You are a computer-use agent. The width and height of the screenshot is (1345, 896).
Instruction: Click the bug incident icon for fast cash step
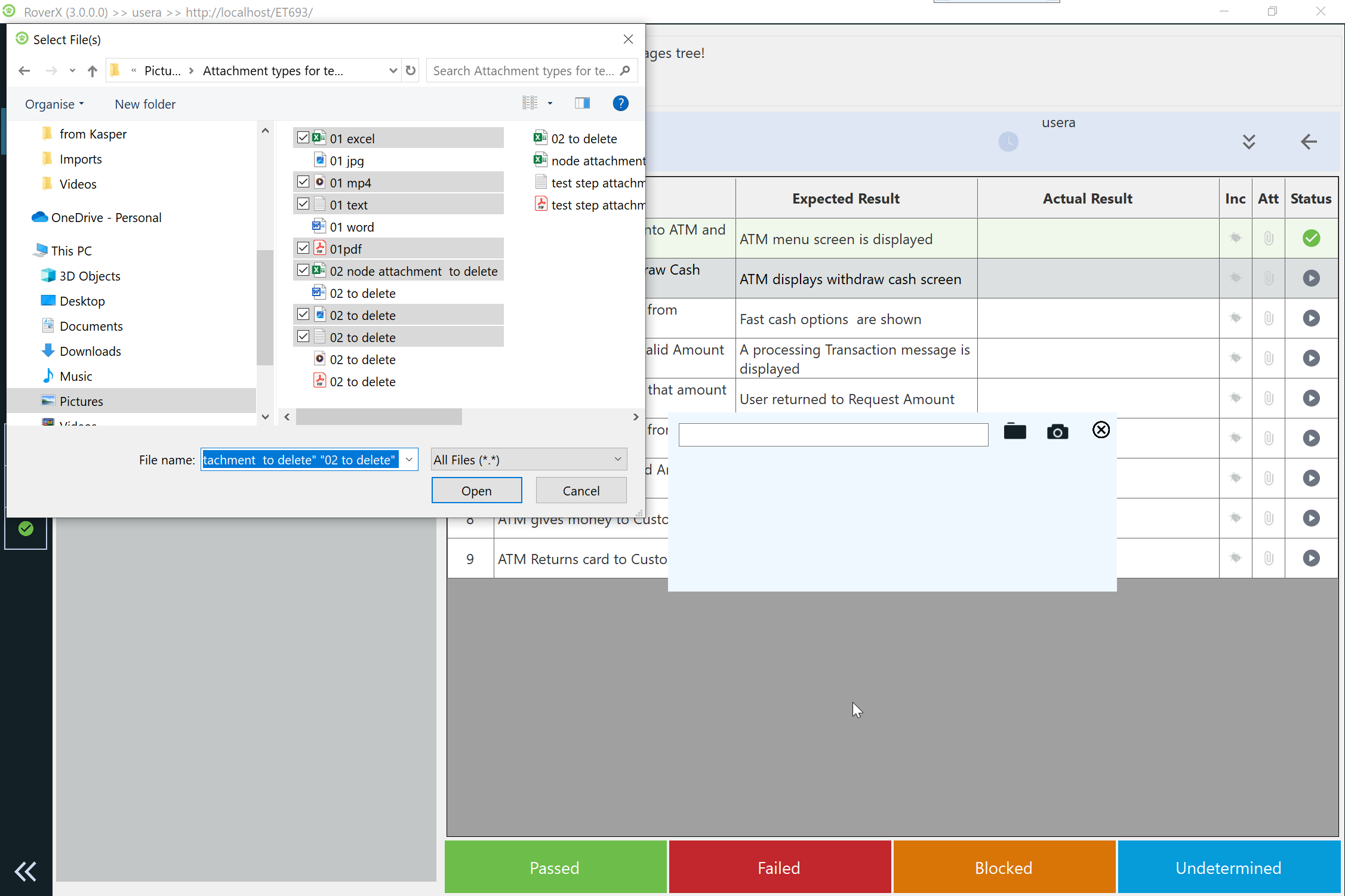[x=1235, y=318]
